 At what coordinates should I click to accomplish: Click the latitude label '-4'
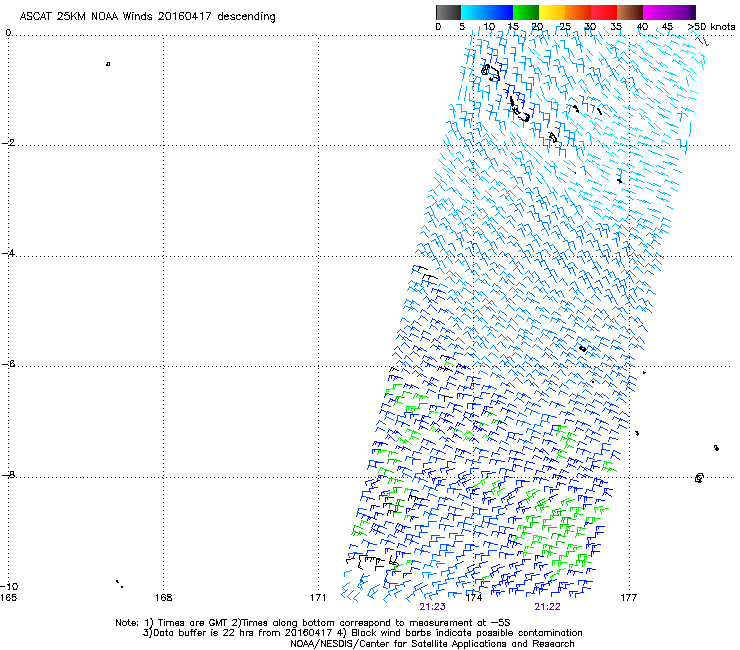[8, 253]
